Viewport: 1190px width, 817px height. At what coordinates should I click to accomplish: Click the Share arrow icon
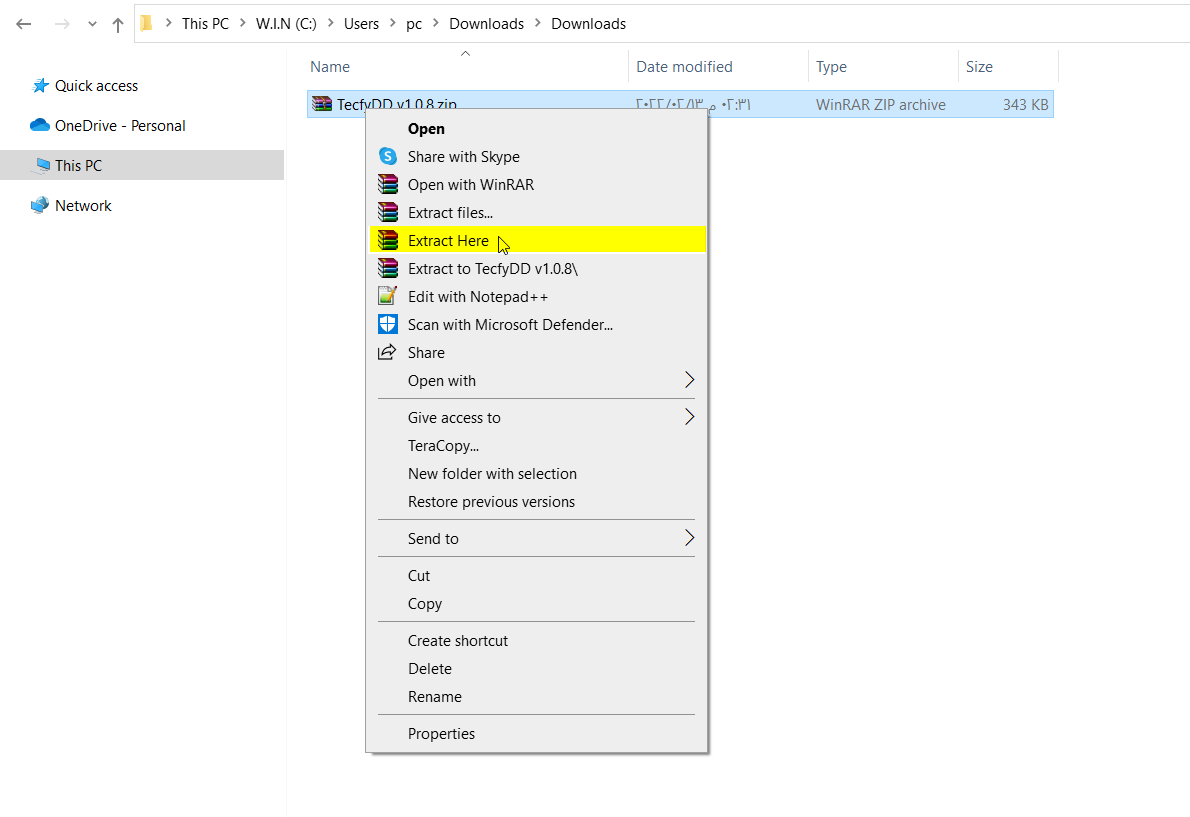[x=387, y=353]
